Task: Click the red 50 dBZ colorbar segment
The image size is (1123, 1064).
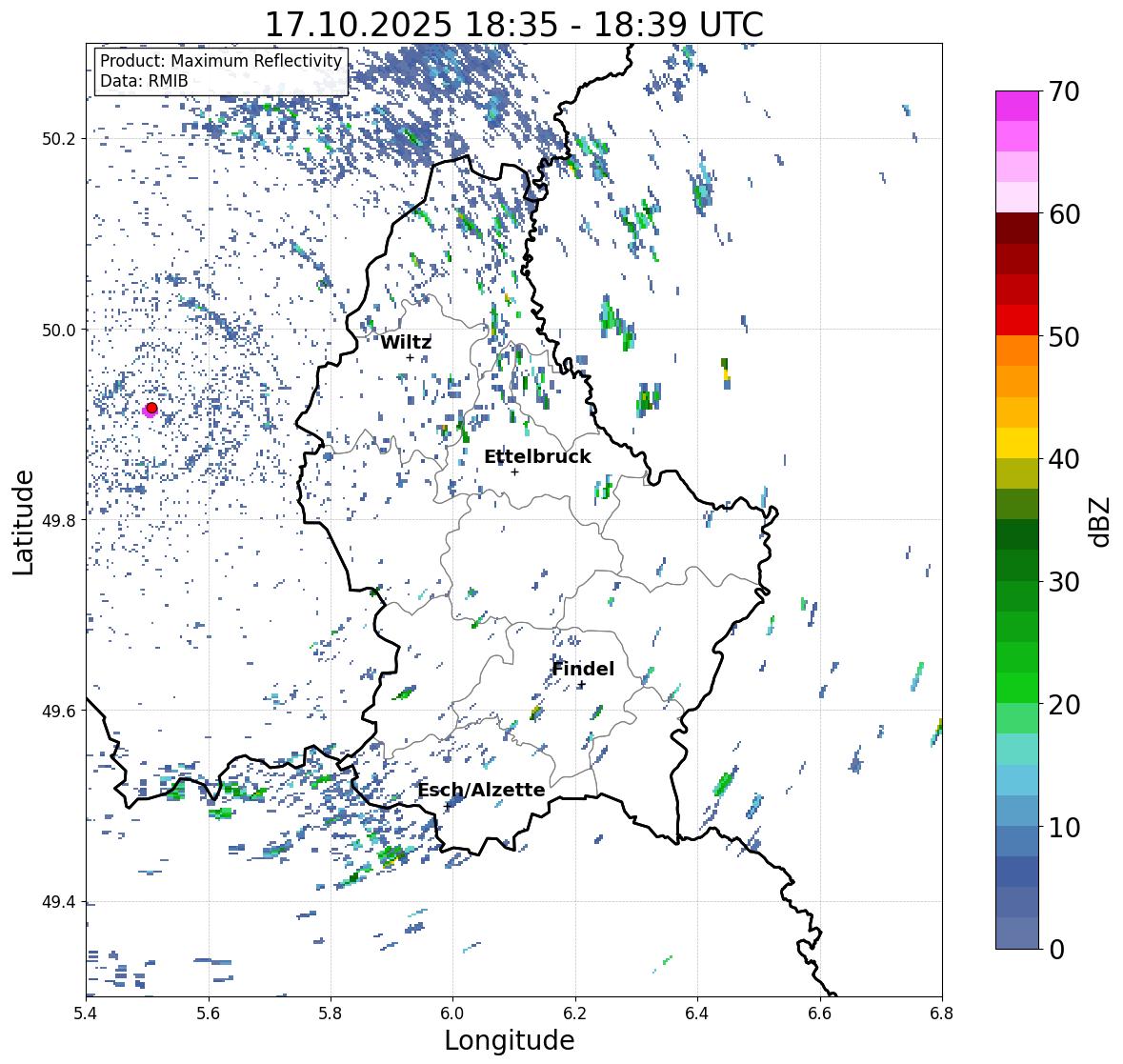Action: point(1017,320)
